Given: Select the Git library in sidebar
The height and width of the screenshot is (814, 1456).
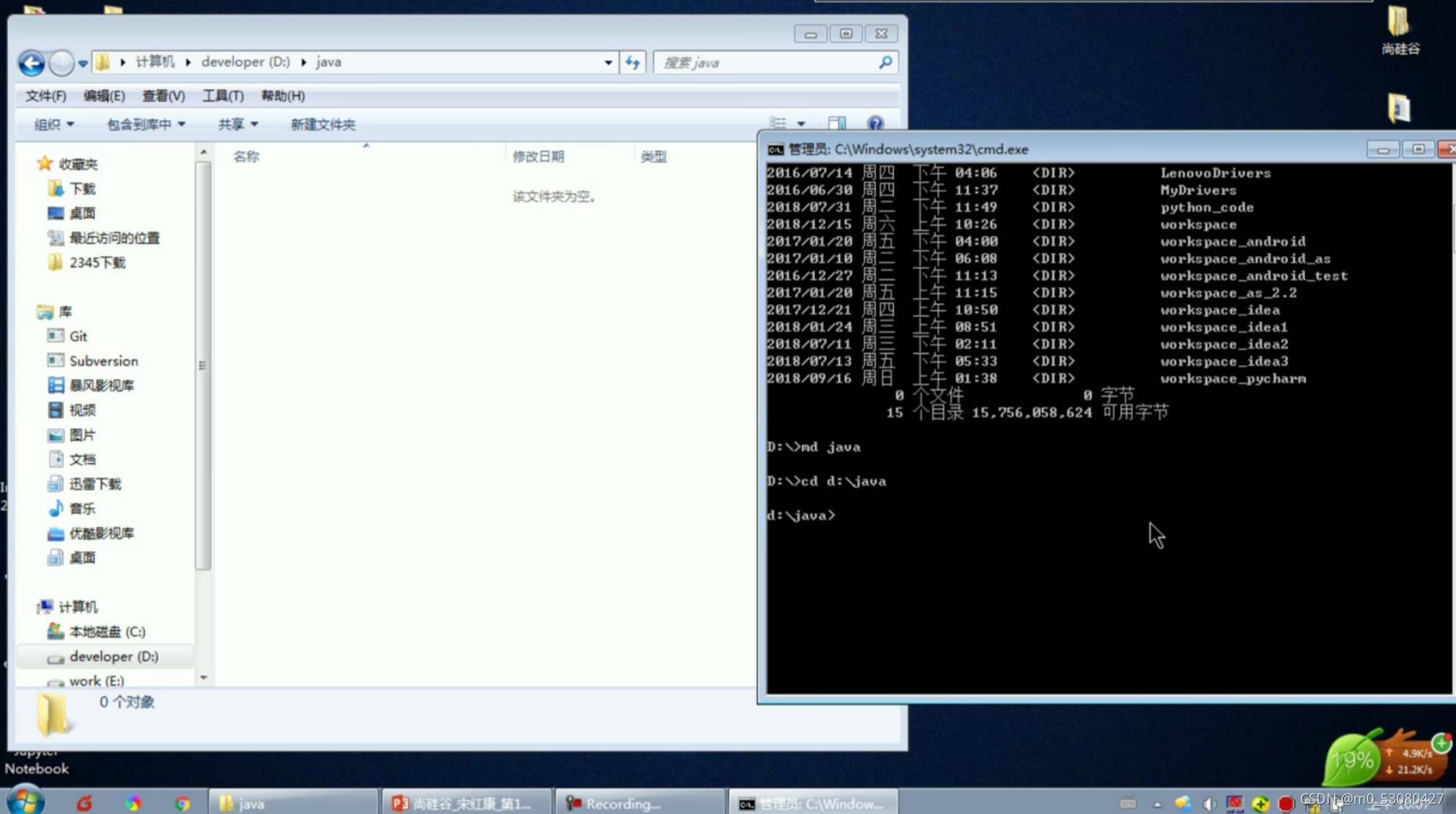Looking at the screenshot, I should pos(78,336).
